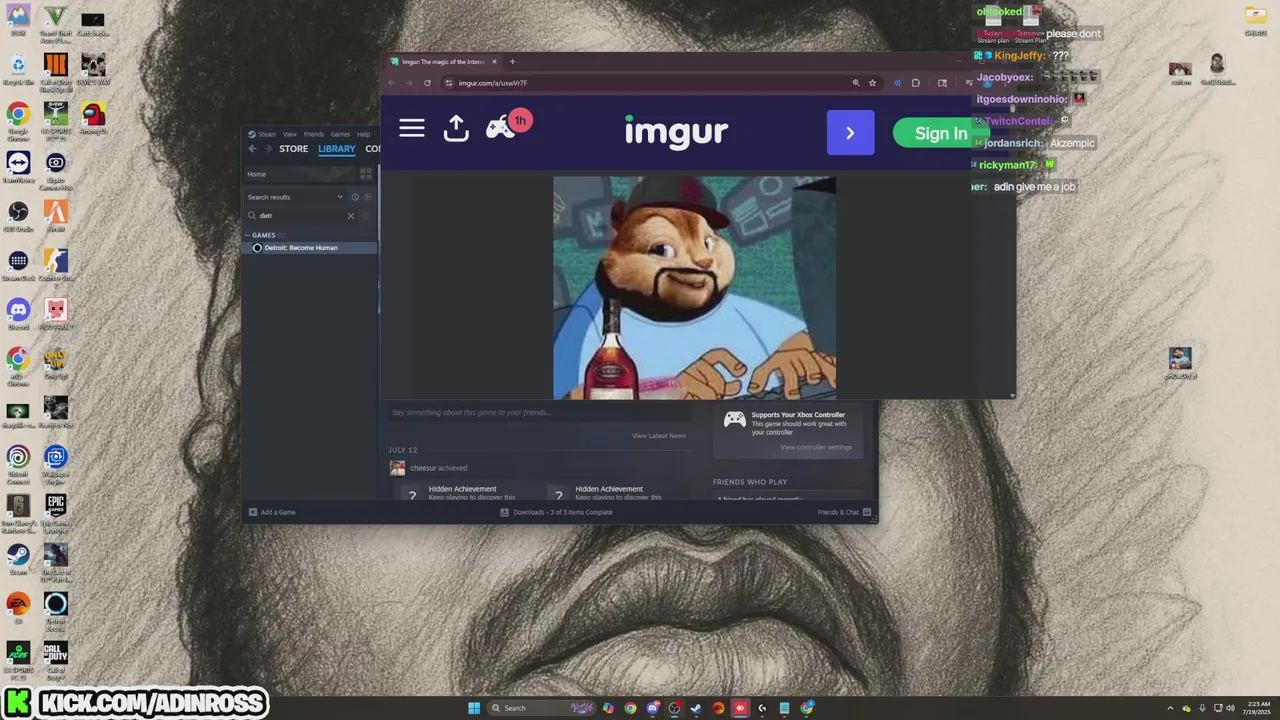This screenshot has height=720, width=1280.
Task: Click the Windows Start button
Action: [x=474, y=708]
